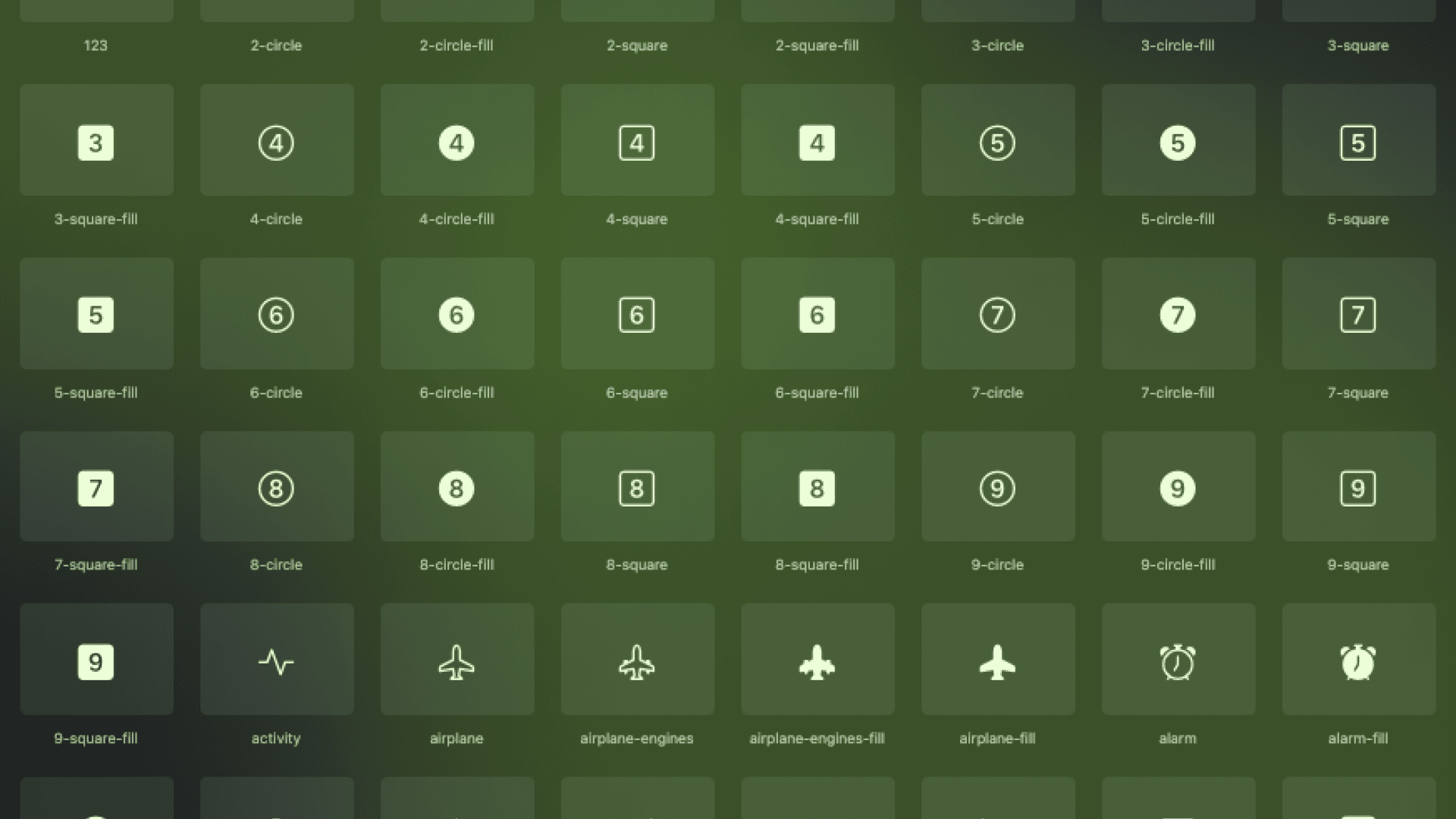Open the 8-circle-fill icon
The image size is (1456, 819).
click(x=457, y=488)
